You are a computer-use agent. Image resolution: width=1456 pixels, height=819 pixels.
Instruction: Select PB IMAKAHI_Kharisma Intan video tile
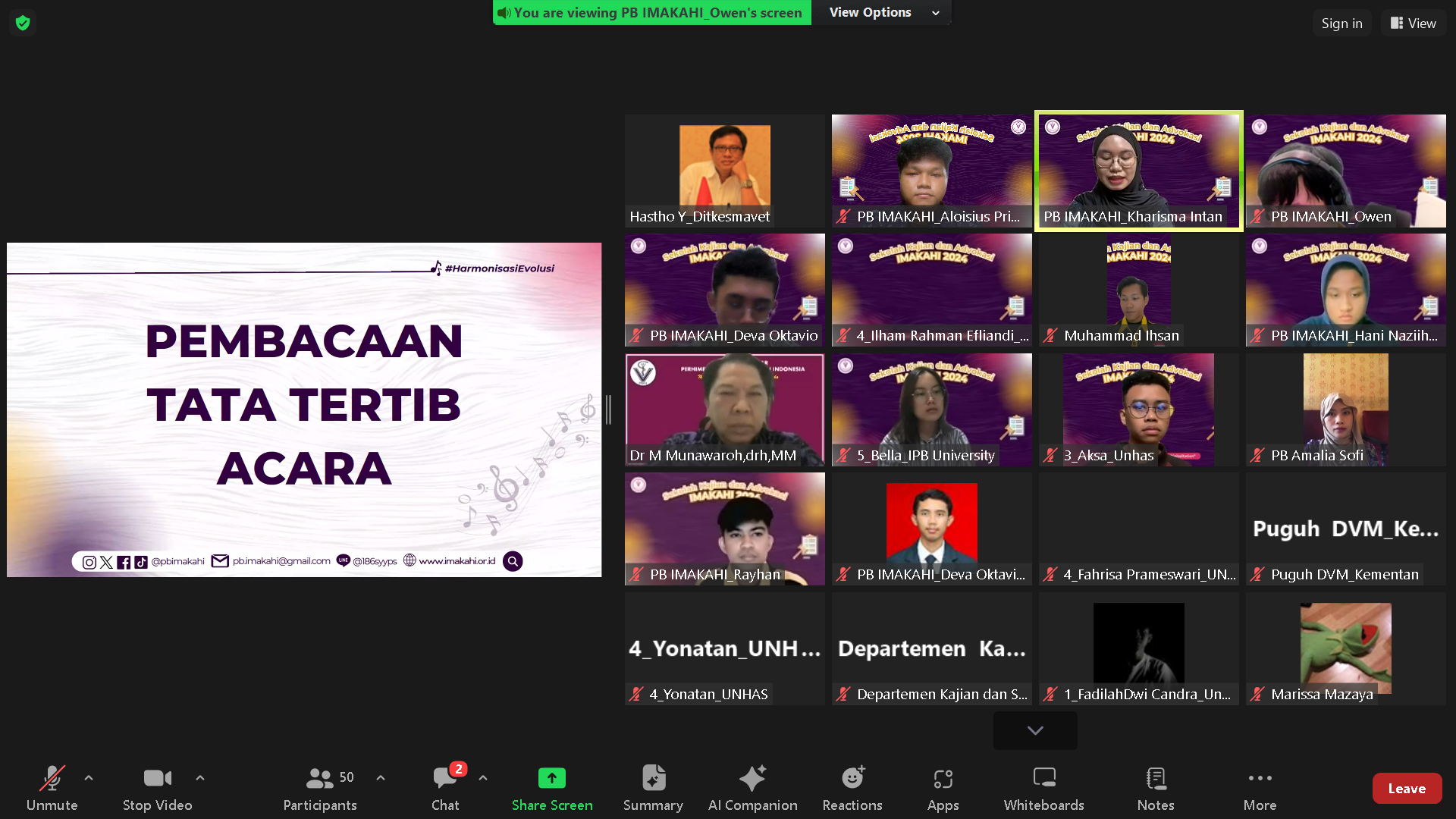[1138, 171]
